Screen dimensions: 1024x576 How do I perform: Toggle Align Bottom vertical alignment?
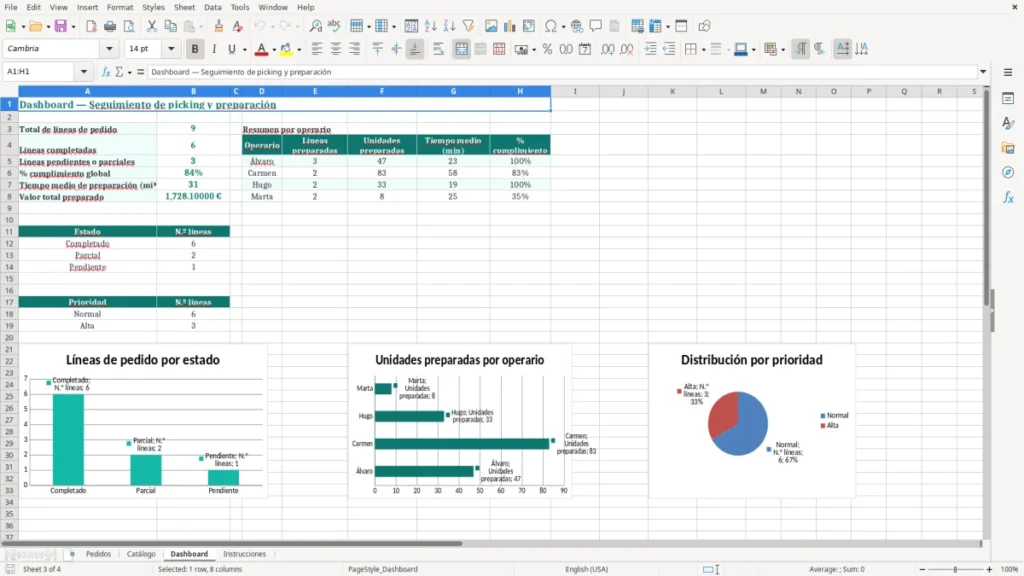click(415, 49)
